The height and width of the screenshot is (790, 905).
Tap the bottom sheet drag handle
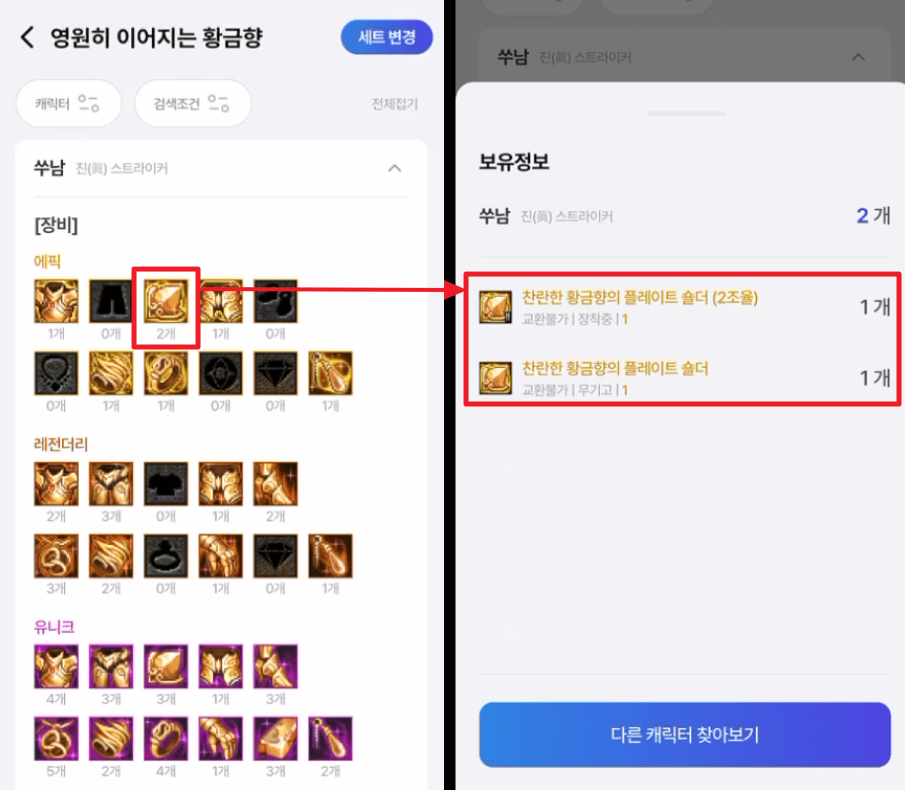[x=686, y=114]
